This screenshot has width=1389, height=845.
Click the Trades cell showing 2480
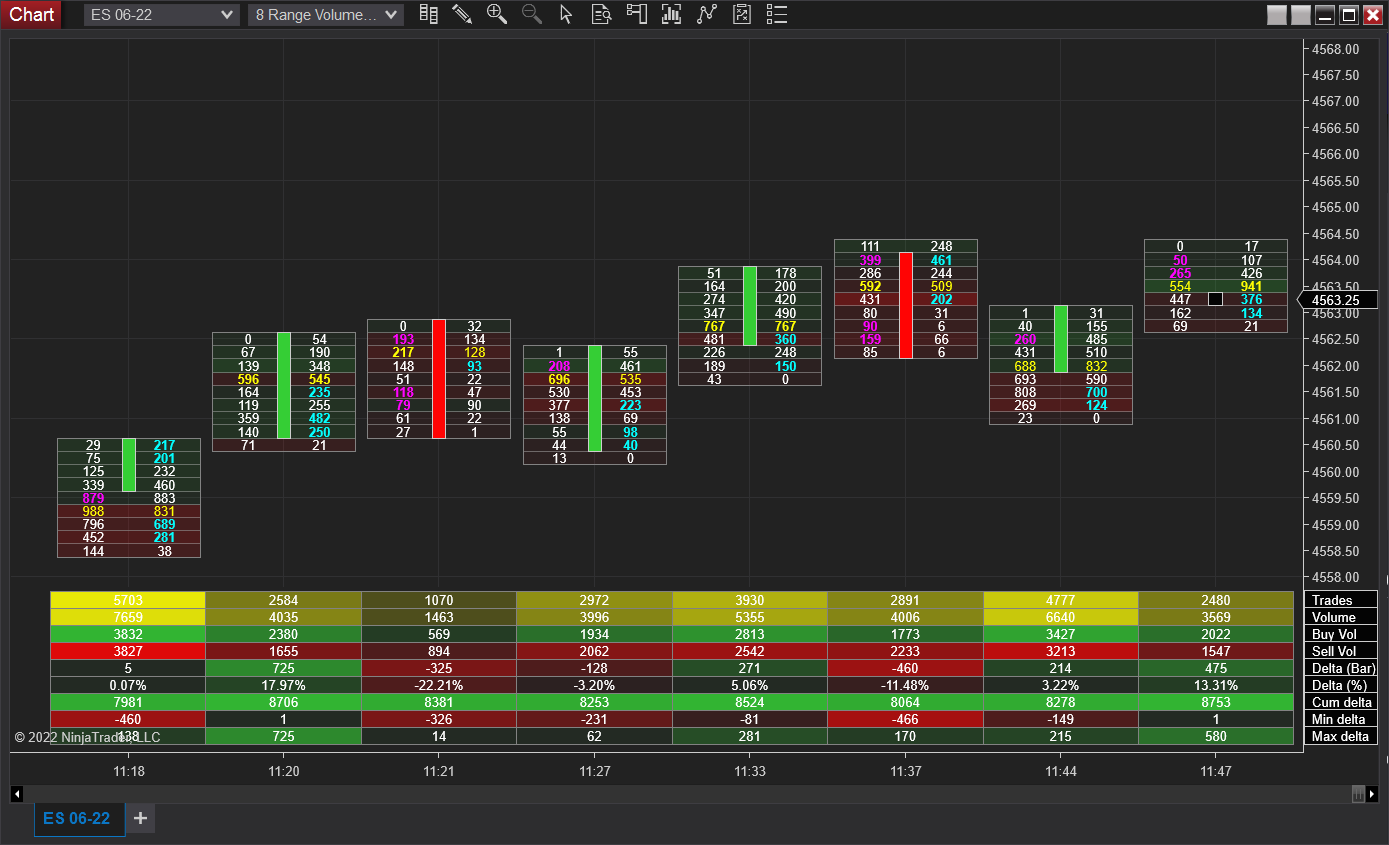click(1216, 600)
